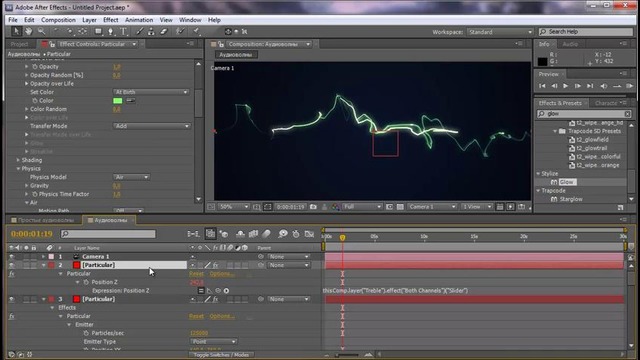
Task: Toggle Hide Shy Layers icon
Action: pos(240,234)
